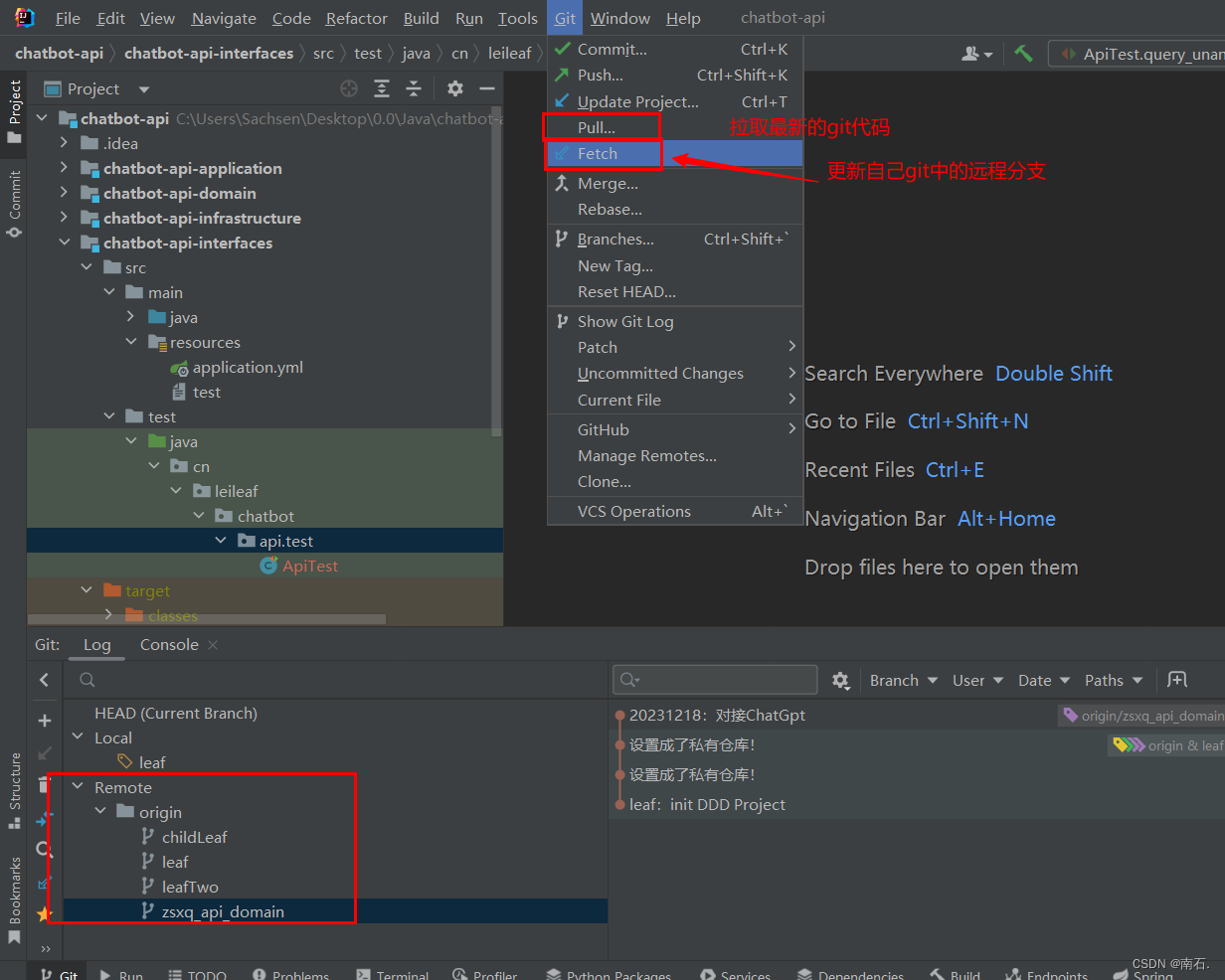
Task: Choose Commit... in Git menu
Action: point(675,49)
